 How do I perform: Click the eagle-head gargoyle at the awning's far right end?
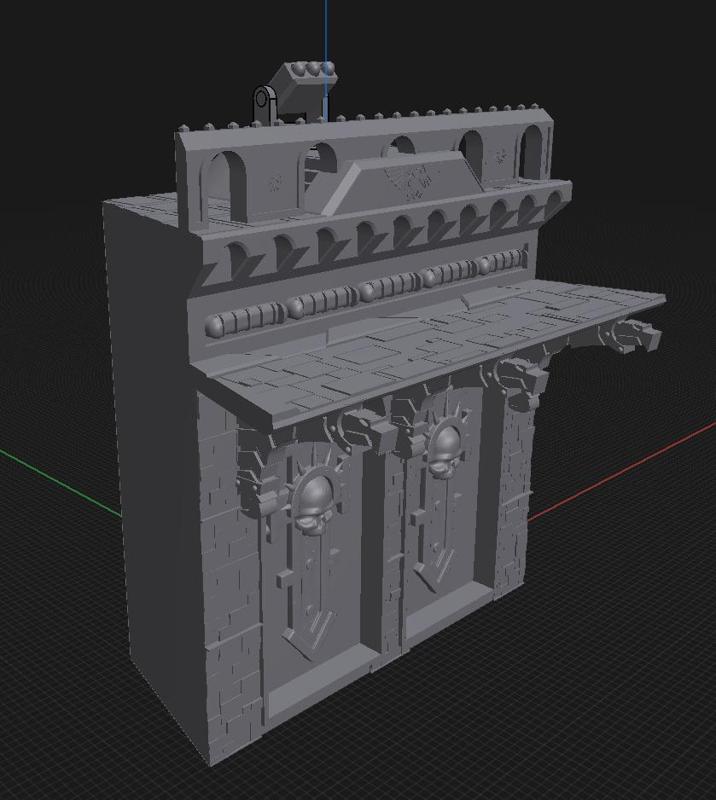pyautogui.click(x=632, y=336)
